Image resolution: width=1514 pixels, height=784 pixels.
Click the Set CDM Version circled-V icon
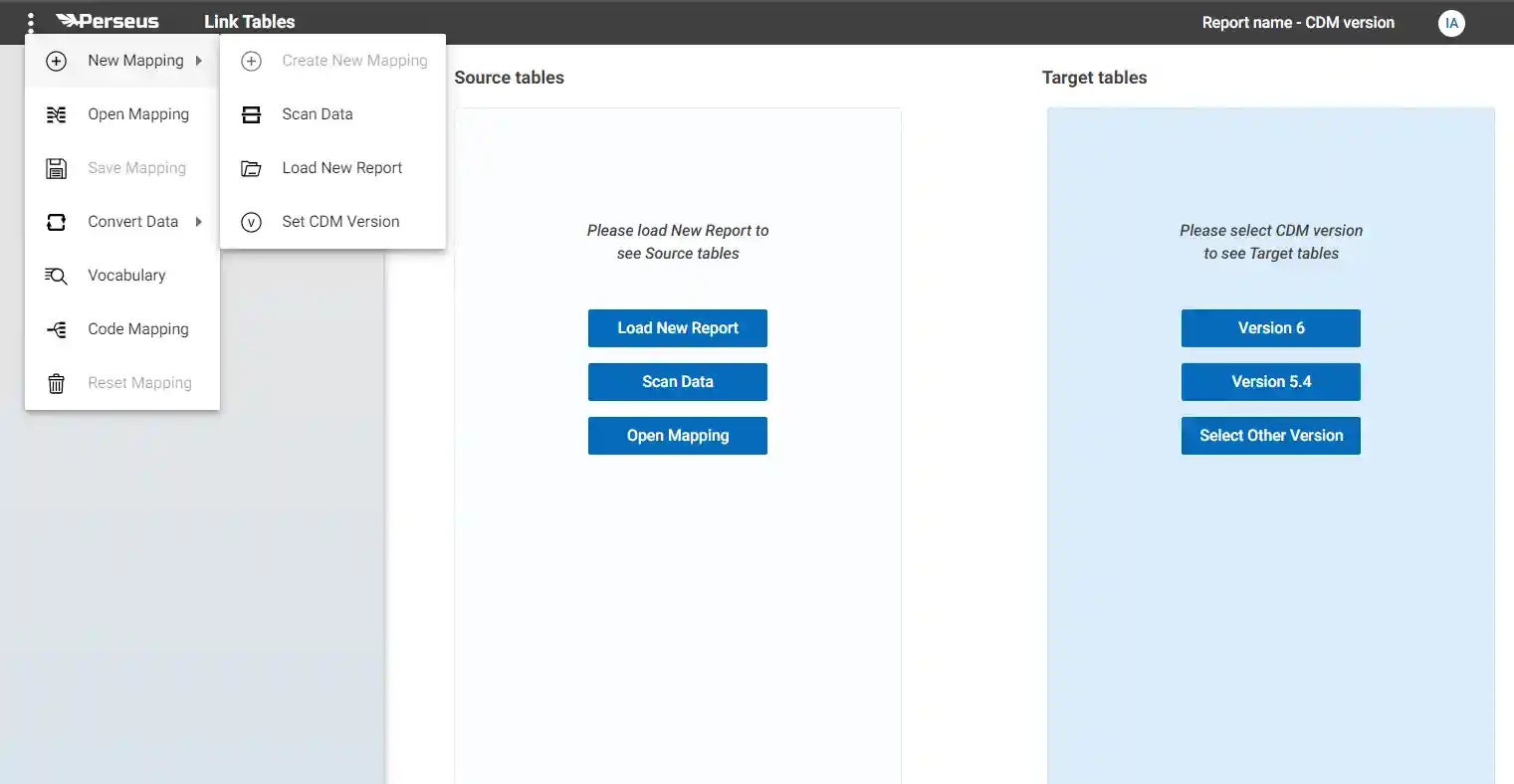pyautogui.click(x=251, y=221)
